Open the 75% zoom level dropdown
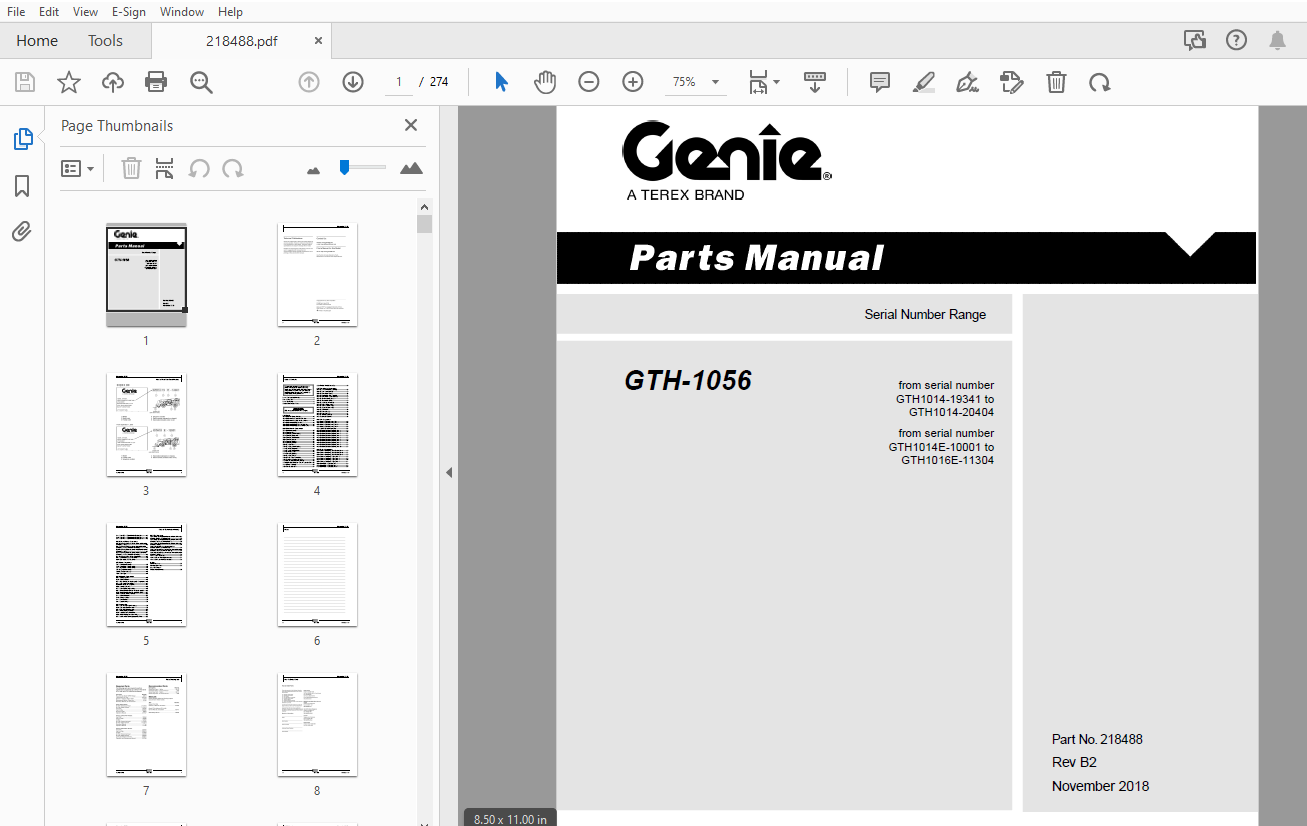Screen dimensions: 1307x826 (x=696, y=82)
